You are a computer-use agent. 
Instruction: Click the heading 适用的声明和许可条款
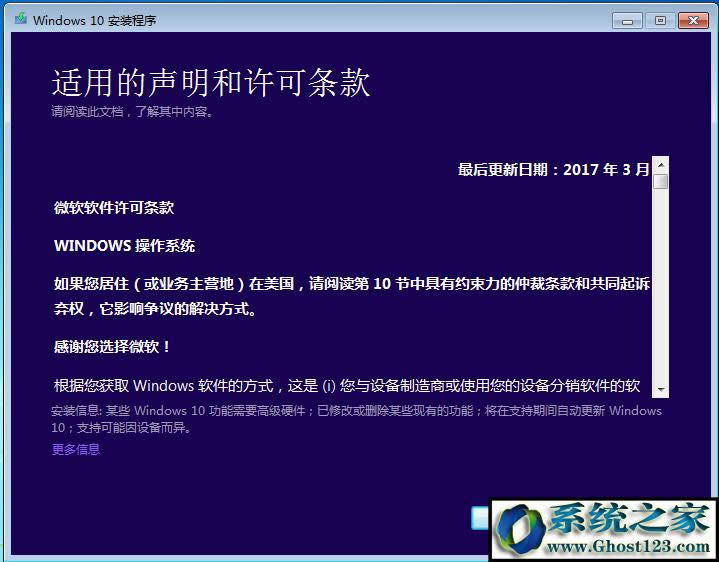[x=211, y=83]
